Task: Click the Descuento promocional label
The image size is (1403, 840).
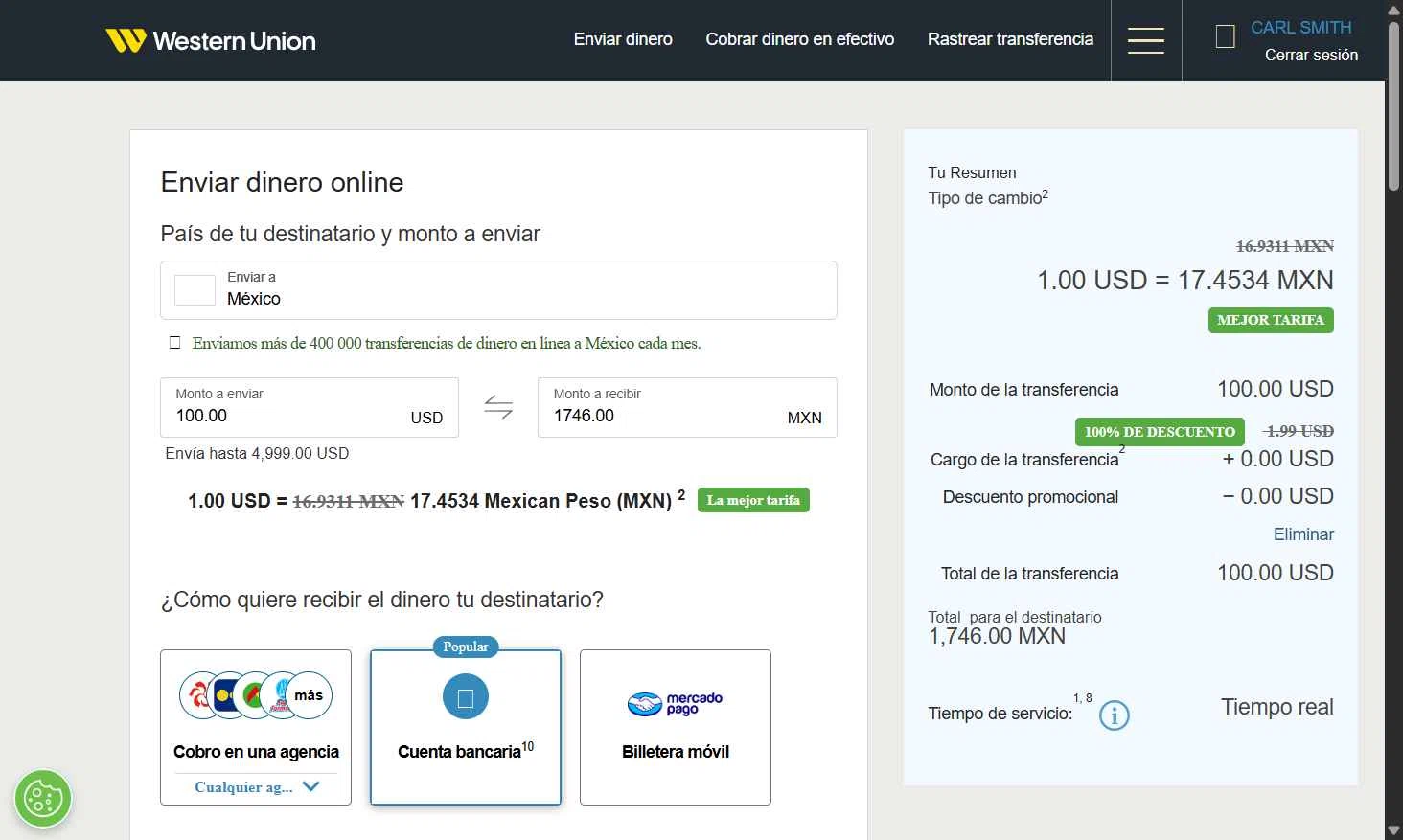Action: [1030, 497]
